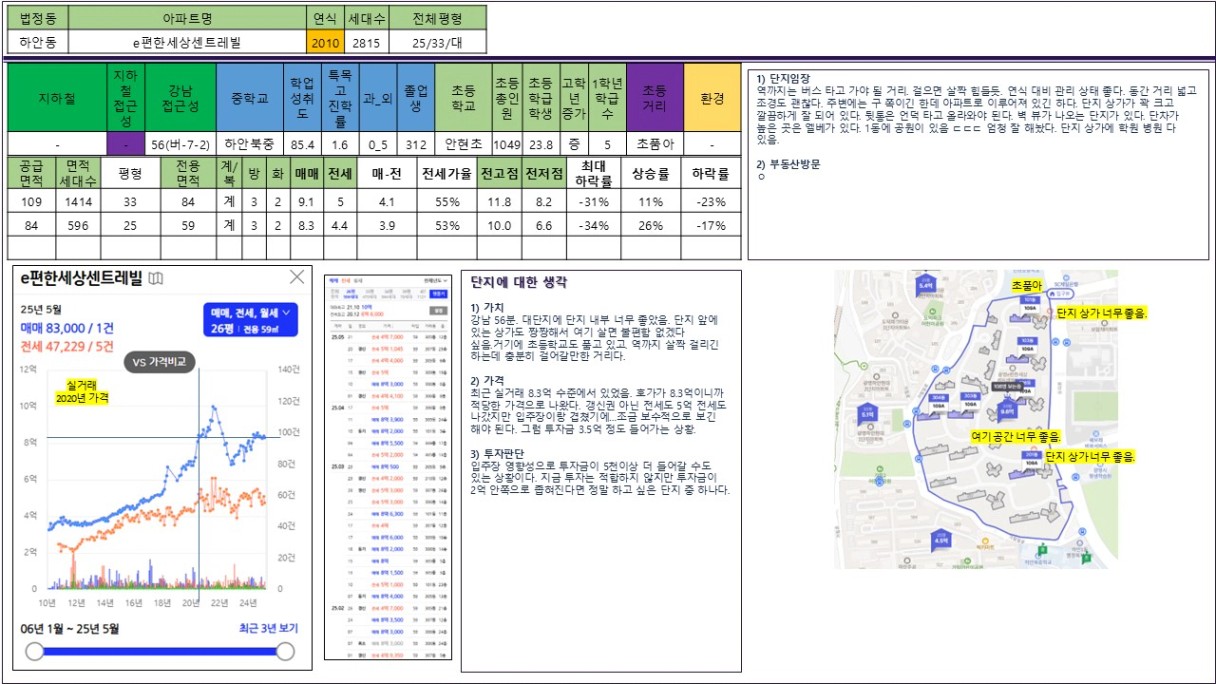Select the 지하철 header cell

pos(57,99)
